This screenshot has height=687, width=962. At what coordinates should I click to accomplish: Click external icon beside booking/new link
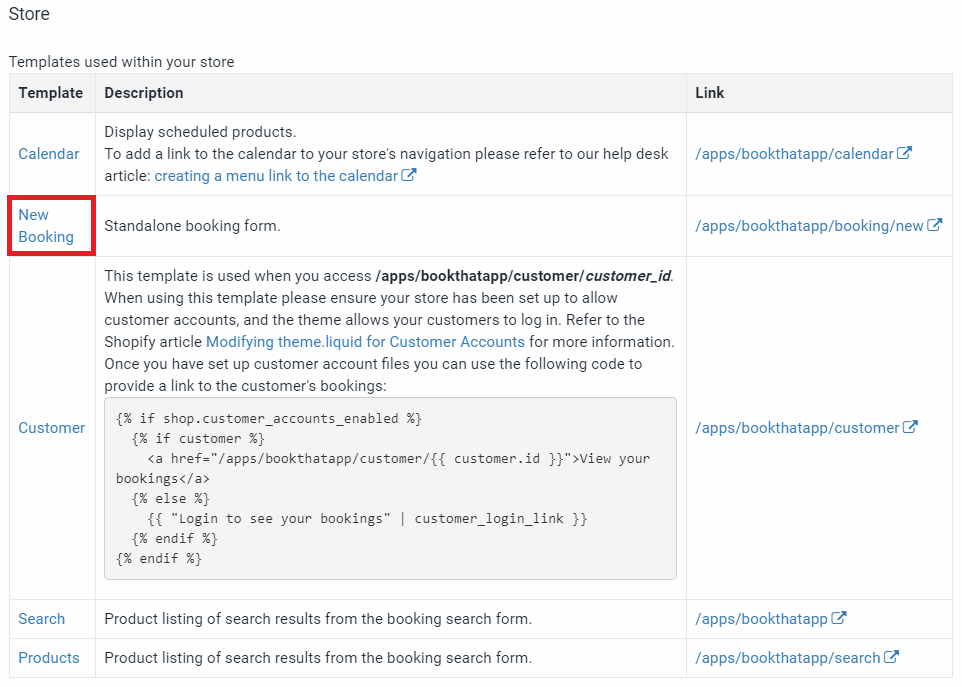pyautogui.click(x=934, y=225)
